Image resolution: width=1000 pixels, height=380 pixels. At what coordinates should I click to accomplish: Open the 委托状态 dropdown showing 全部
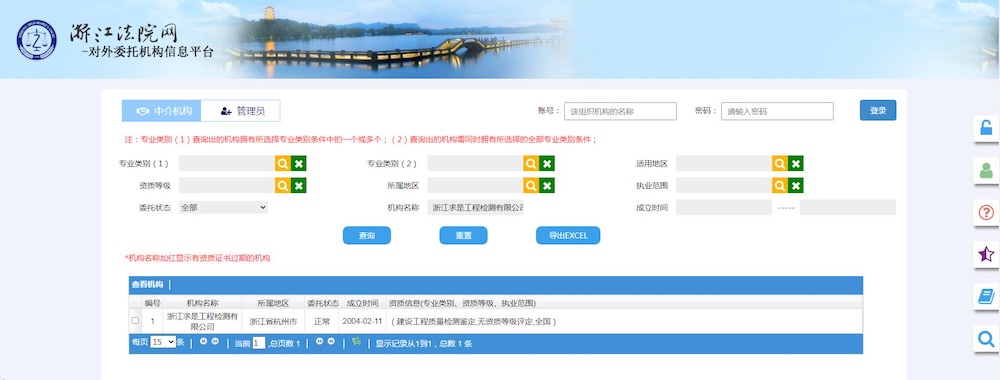click(223, 207)
